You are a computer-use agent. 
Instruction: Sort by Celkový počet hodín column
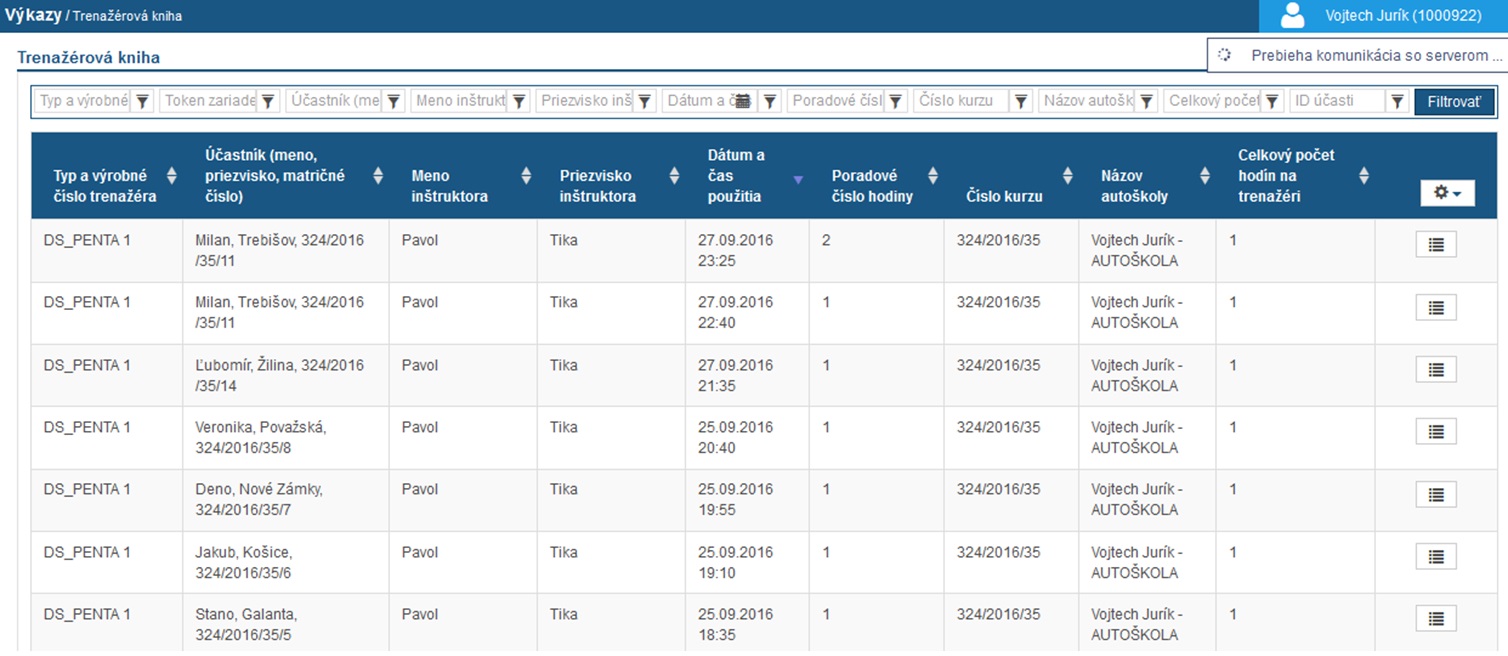tap(1363, 176)
